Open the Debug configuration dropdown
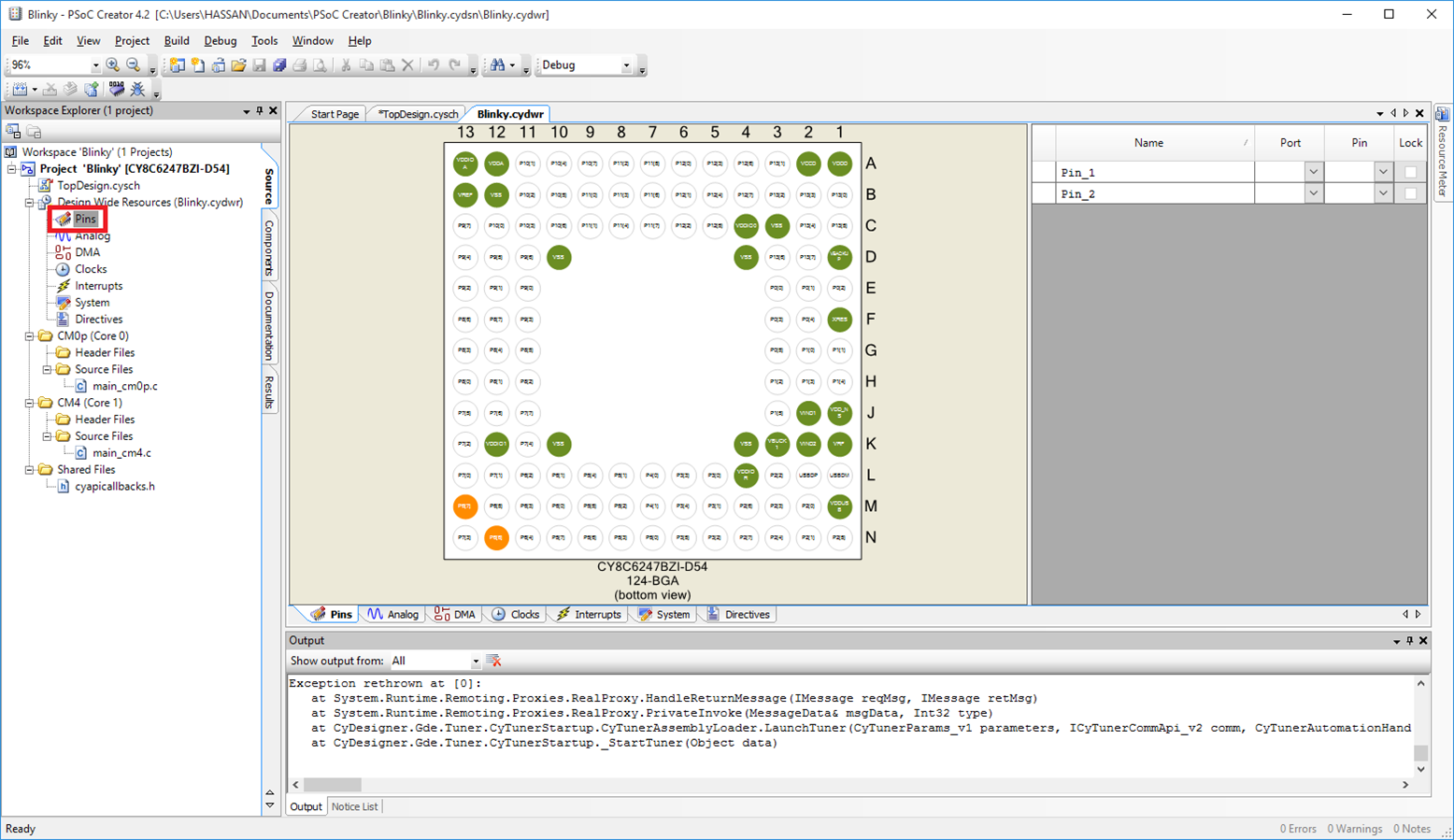The height and width of the screenshot is (840, 1454). [x=626, y=65]
